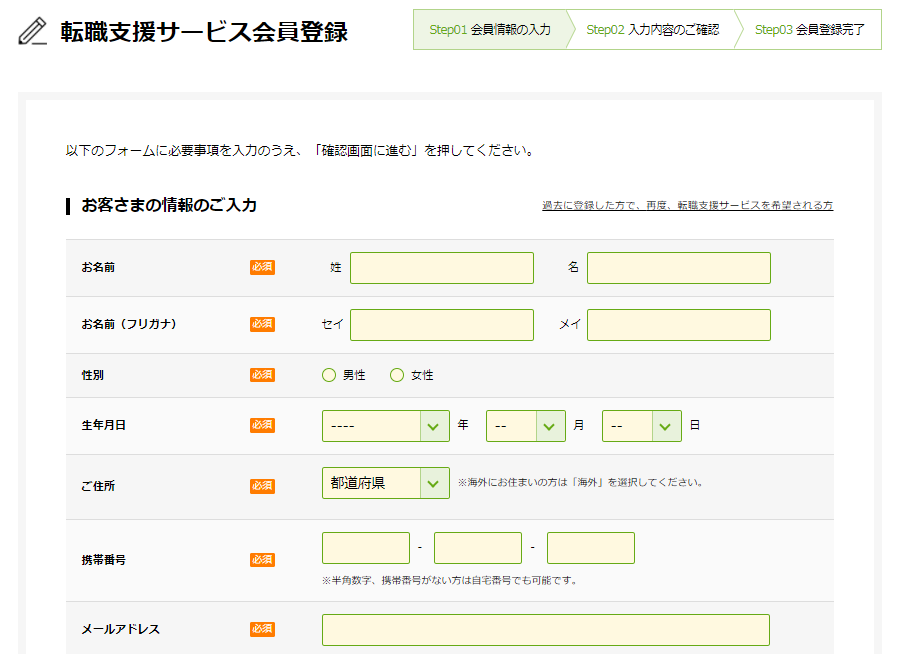Click the お名前(フリガナ) field label
902x654 pixels.
pyautogui.click(x=129, y=324)
